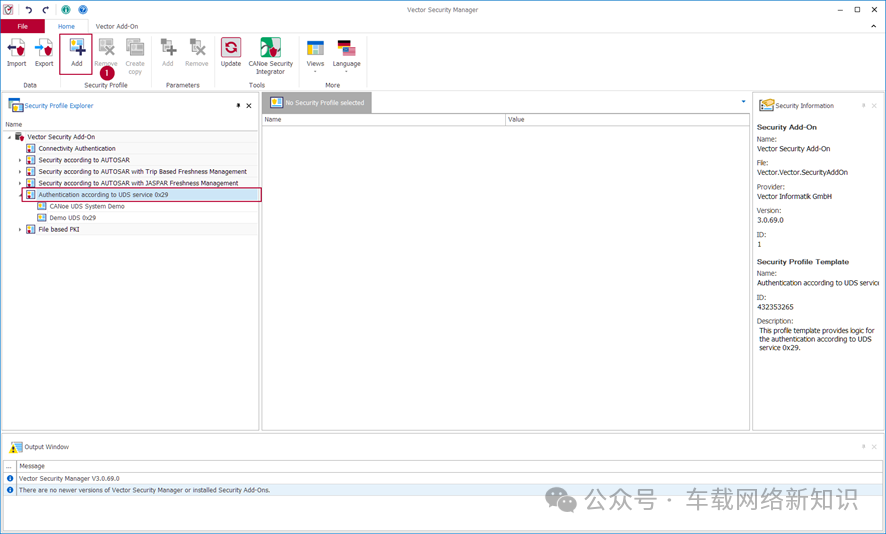The image size is (886, 534).
Task: Click the Import data icon
Action: coord(16,48)
